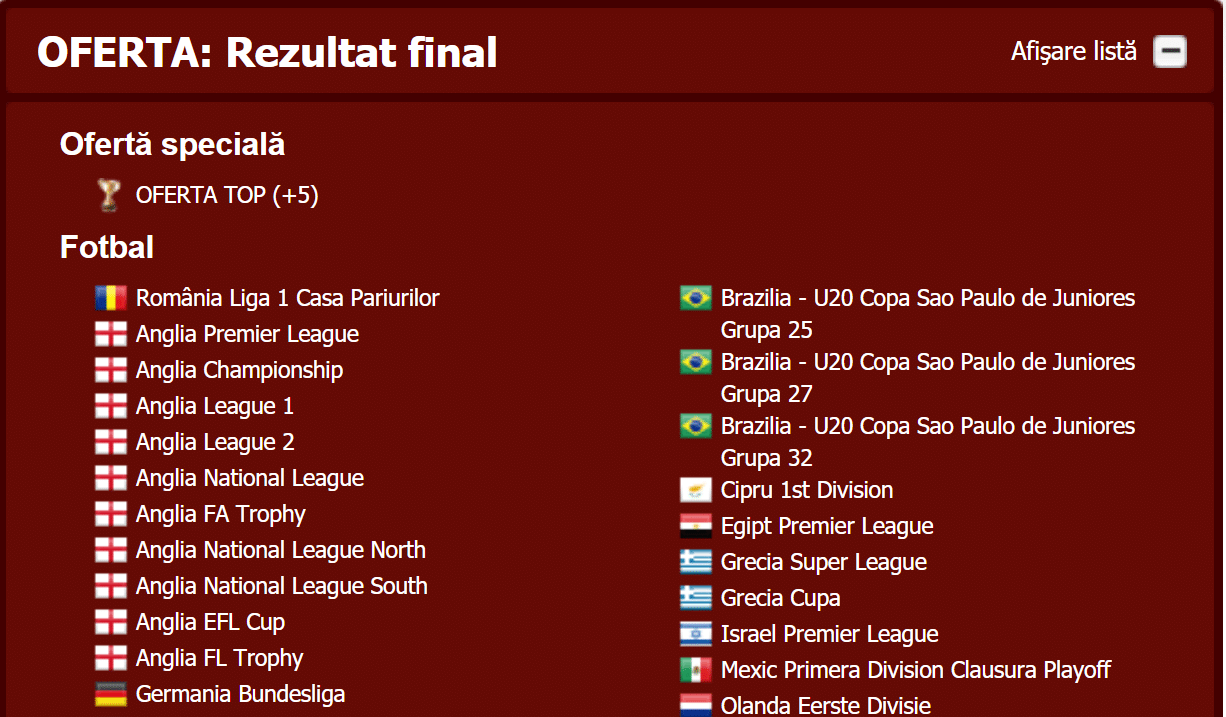Collapse the list with the minus button
Screen dimensions: 1226x717
pos(1170,51)
